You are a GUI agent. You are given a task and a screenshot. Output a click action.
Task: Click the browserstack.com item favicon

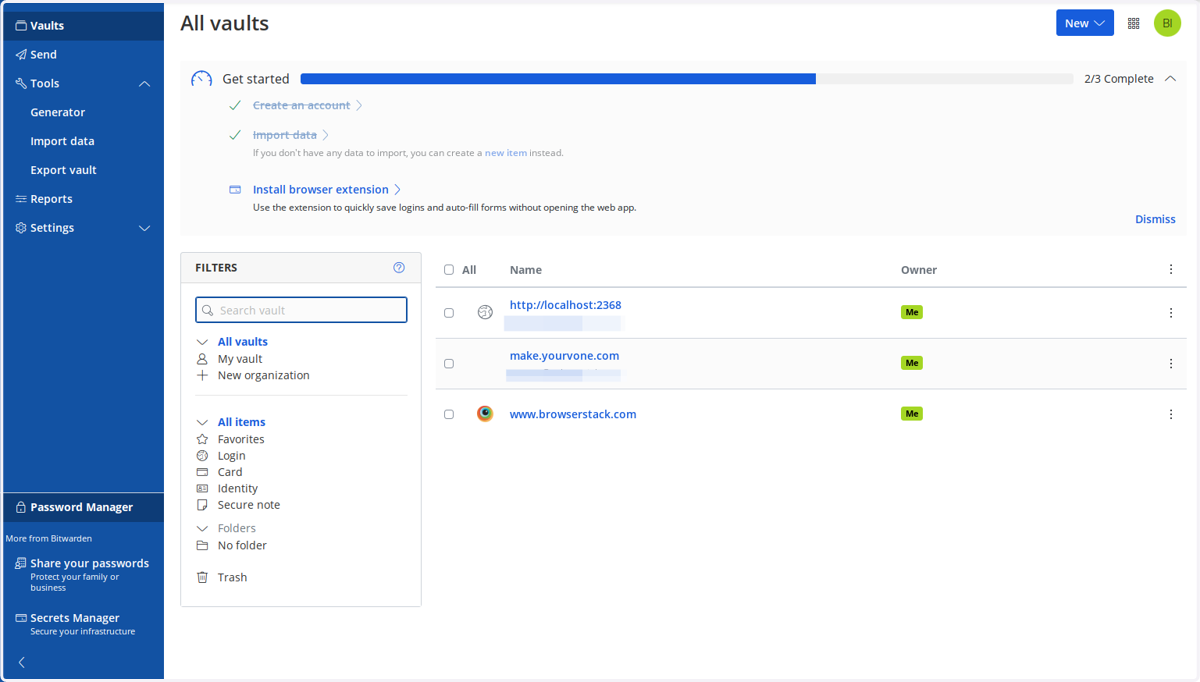click(x=485, y=414)
